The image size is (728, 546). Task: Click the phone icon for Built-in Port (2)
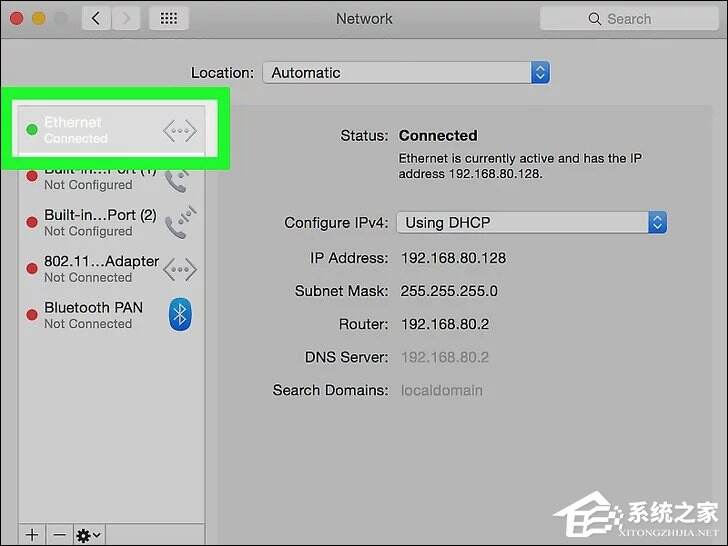click(180, 222)
